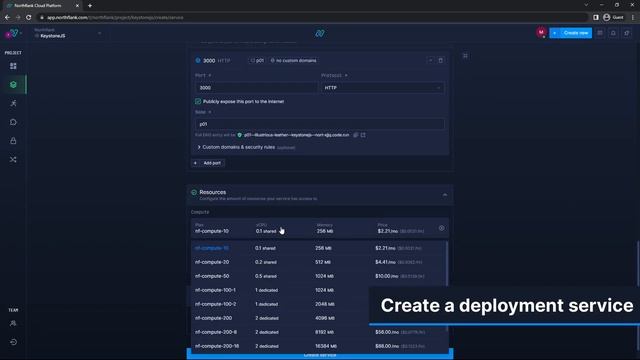640x360 pixels.
Task: Click the browser address bar
Action: click(313, 18)
